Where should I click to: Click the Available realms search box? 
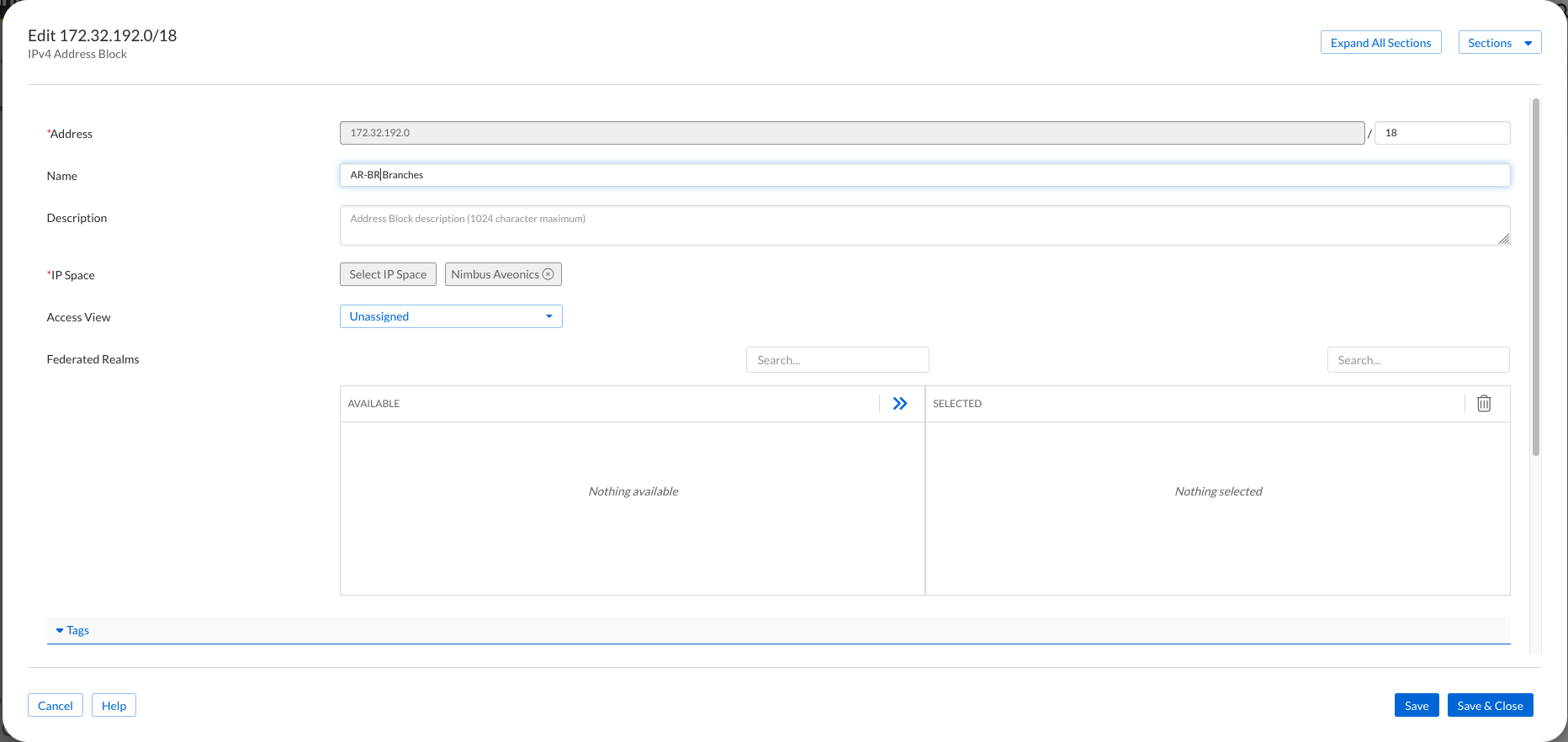837,360
